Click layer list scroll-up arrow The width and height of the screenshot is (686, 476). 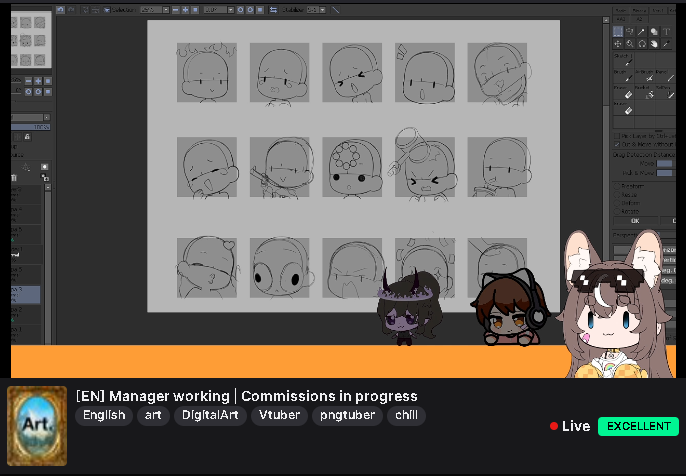coord(47,187)
